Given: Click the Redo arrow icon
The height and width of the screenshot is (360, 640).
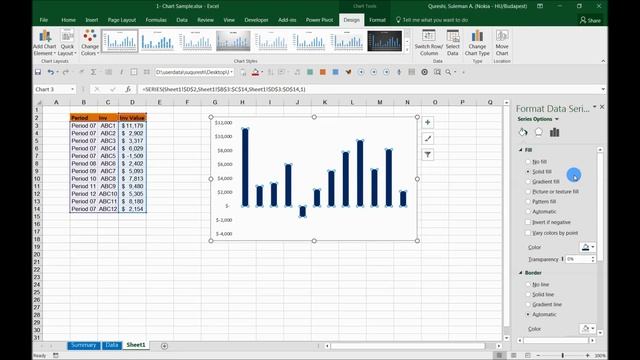Looking at the screenshot, I should pyautogui.click(x=65, y=72).
